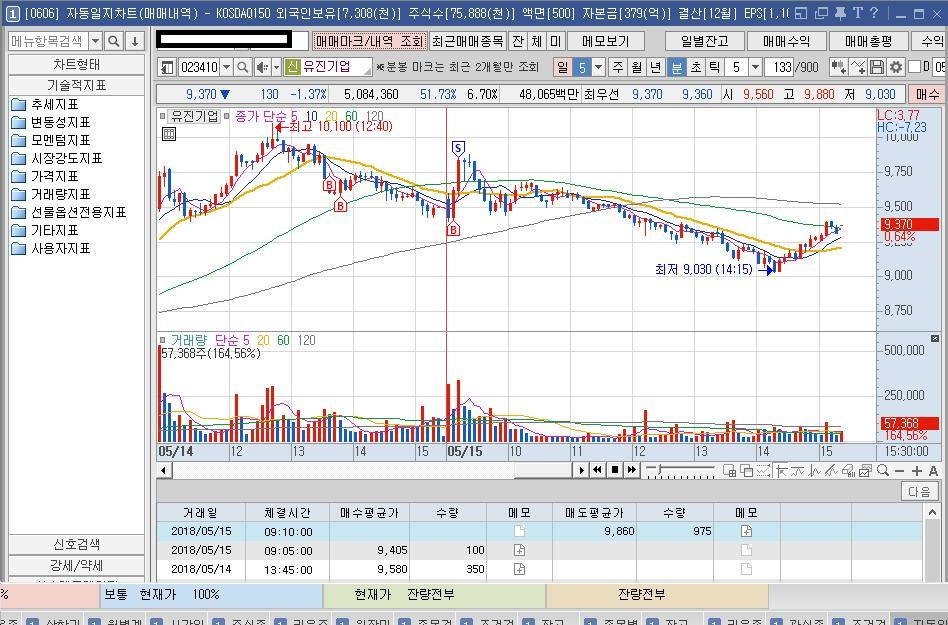Open the 강세/약세 panel tab
The width and height of the screenshot is (948, 625).
pyautogui.click(x=76, y=565)
